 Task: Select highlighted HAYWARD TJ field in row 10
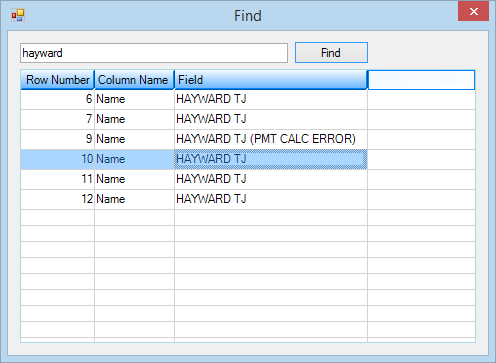(x=271, y=159)
